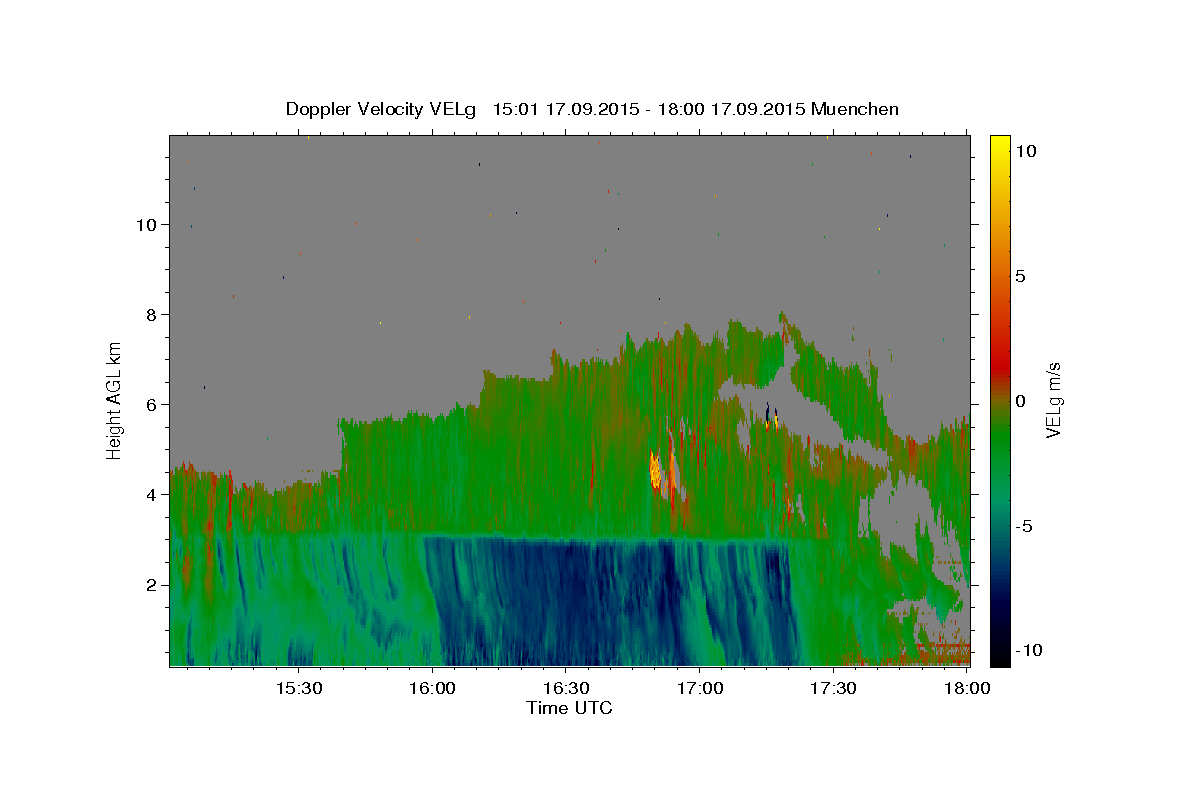Click the black bottom of the colorbar
The image size is (1200, 800).
tap(999, 655)
